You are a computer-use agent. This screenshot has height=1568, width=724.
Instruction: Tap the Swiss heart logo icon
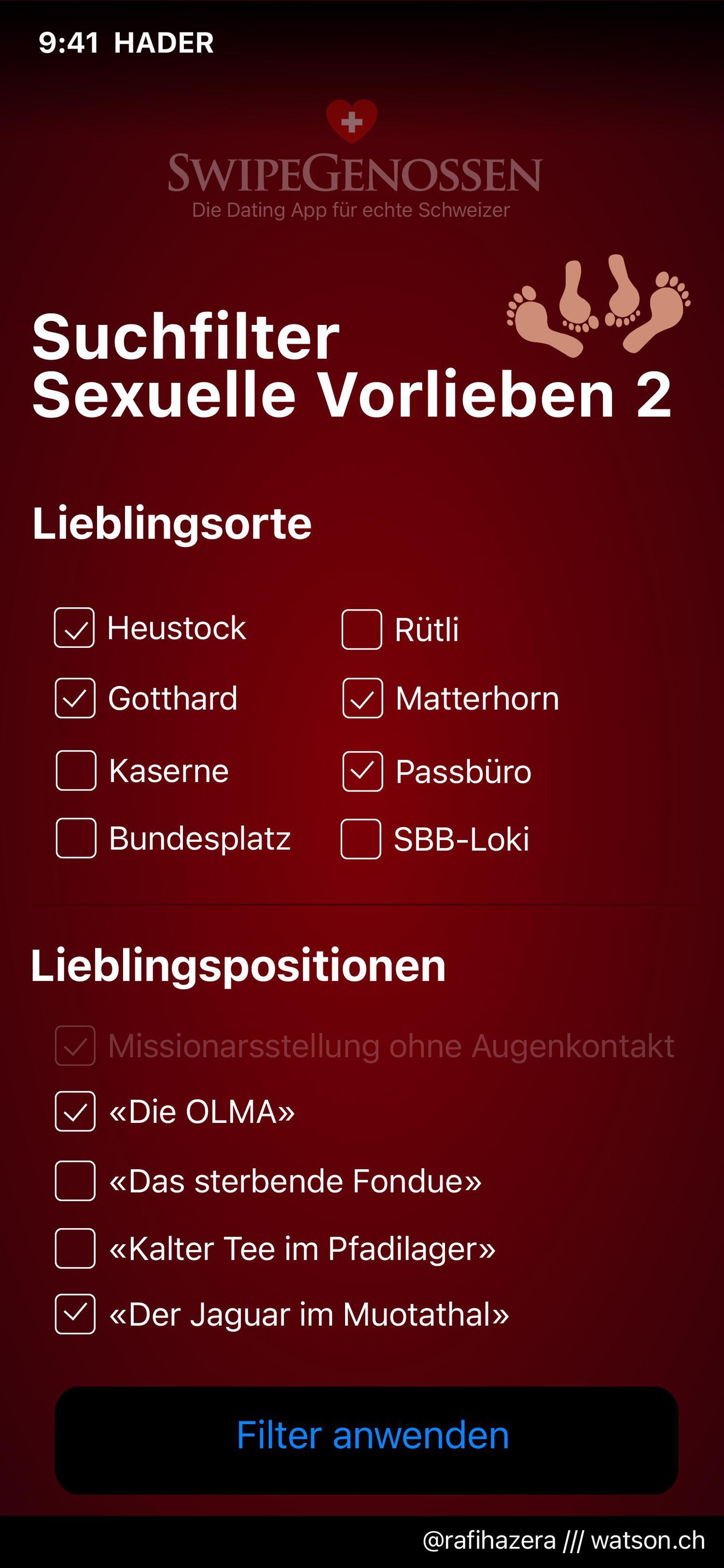[x=352, y=122]
